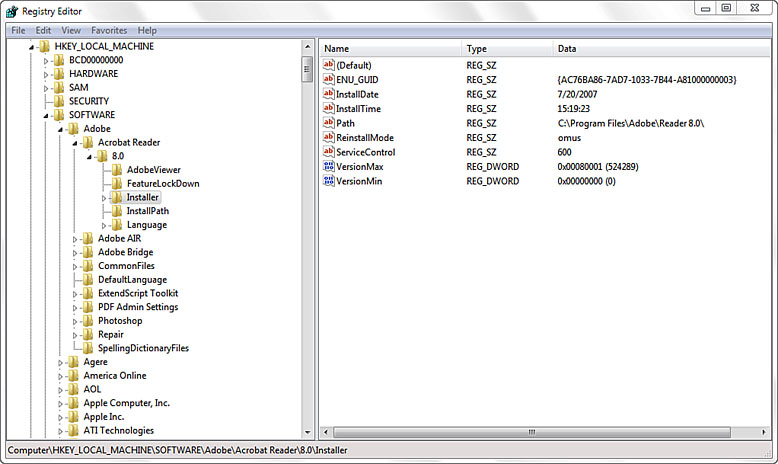Select the VersionMax DWORD value icon

328,166
